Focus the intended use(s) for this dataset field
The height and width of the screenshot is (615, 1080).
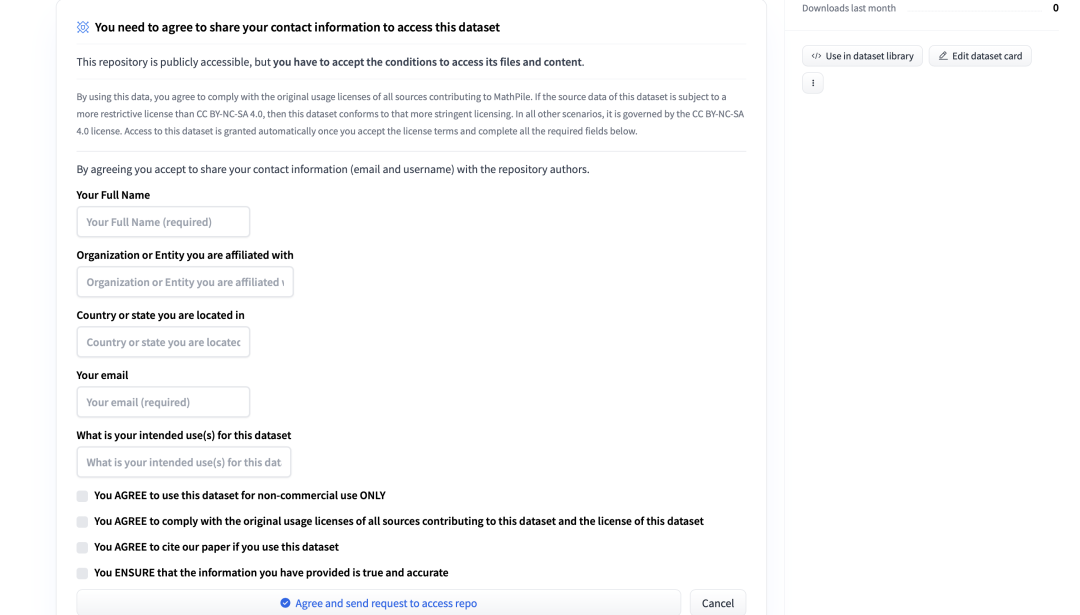[x=184, y=462]
